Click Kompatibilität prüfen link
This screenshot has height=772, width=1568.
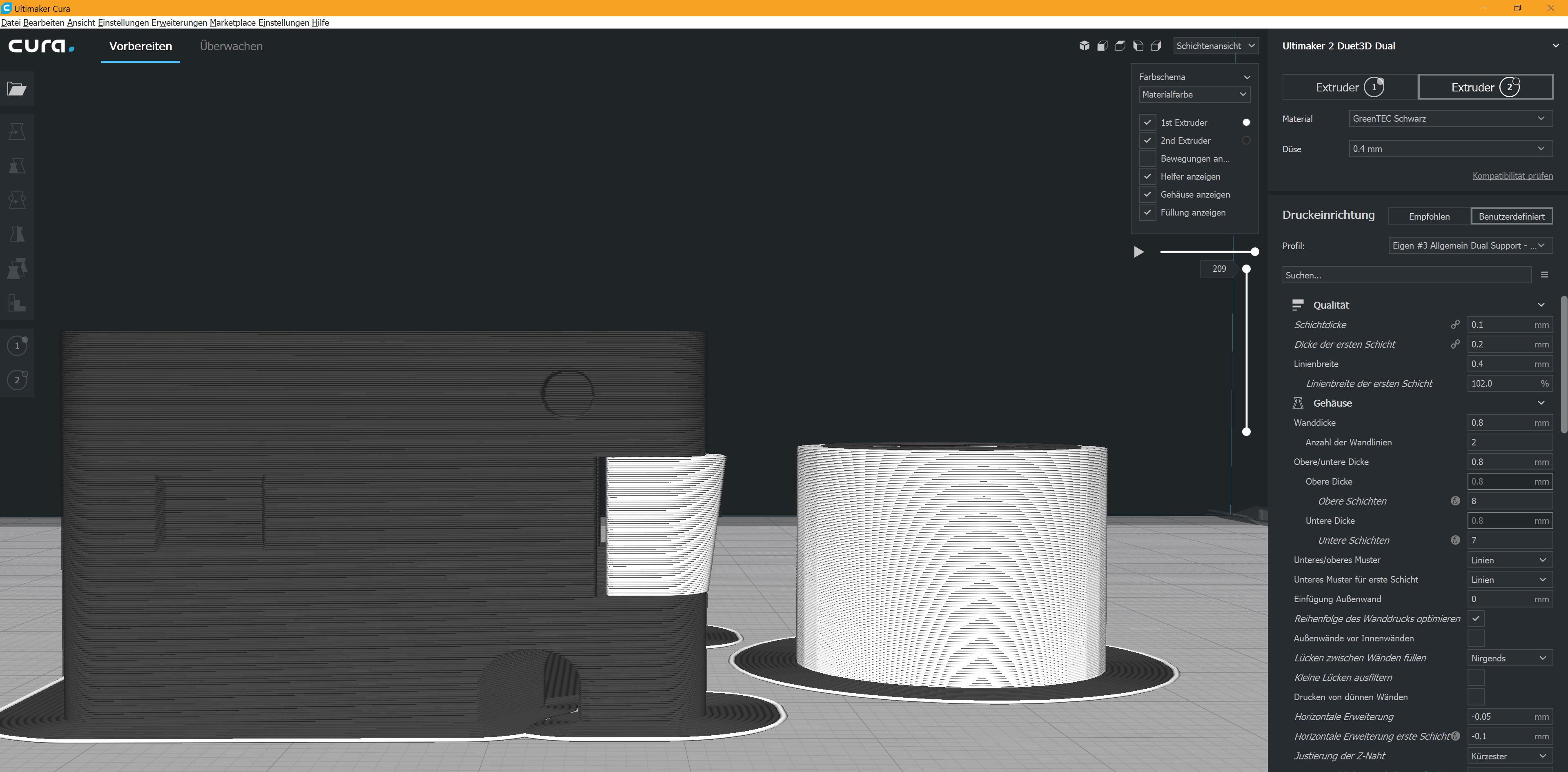point(1512,176)
